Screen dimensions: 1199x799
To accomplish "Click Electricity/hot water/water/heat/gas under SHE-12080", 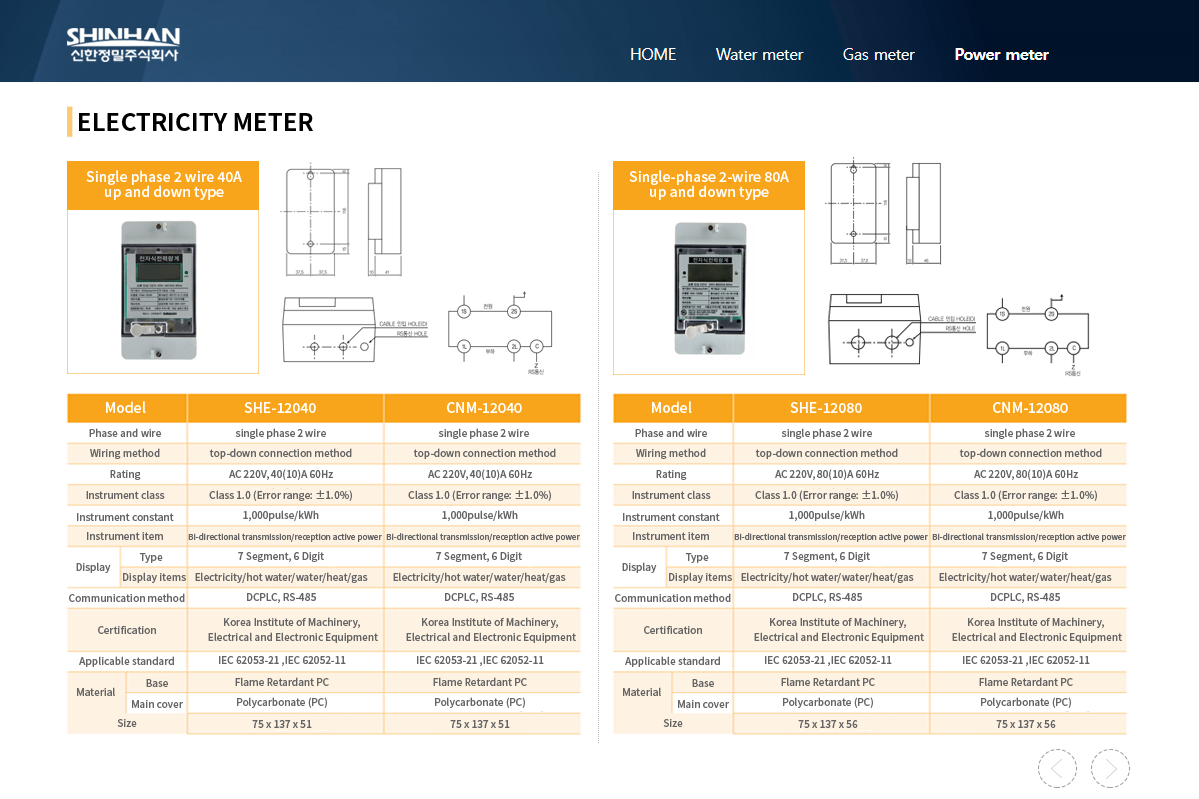I will 827,577.
